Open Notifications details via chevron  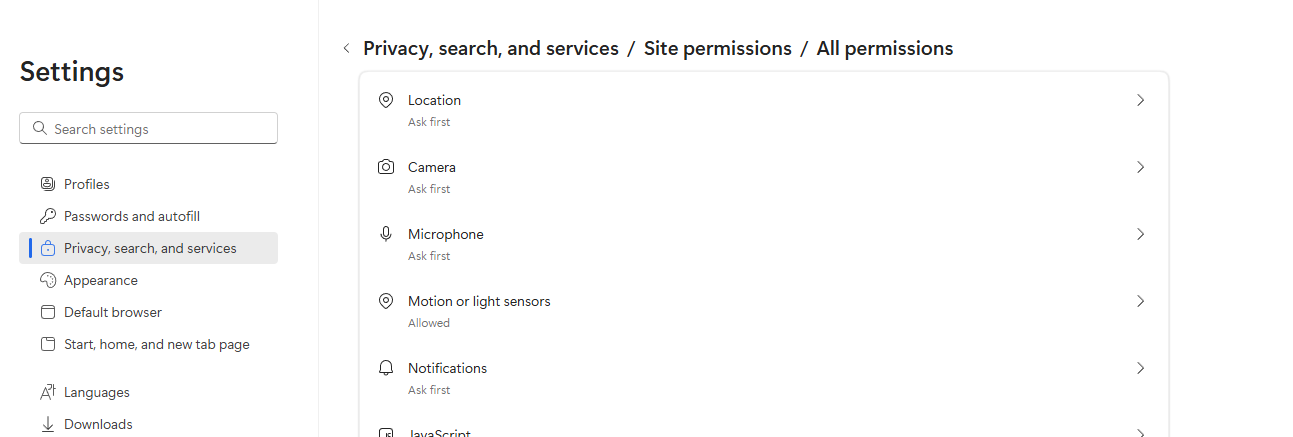tap(1140, 368)
